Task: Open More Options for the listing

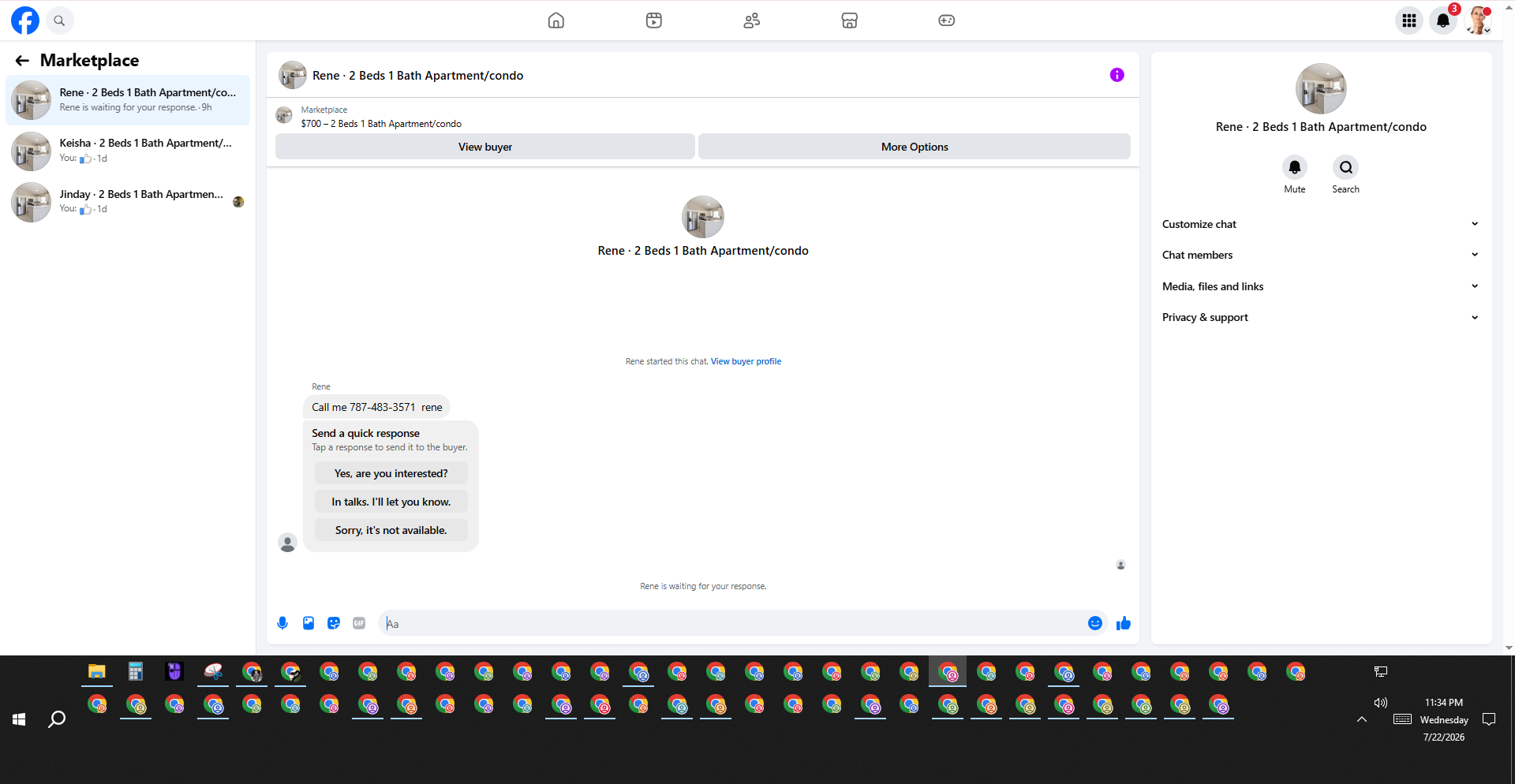Action: [x=915, y=147]
